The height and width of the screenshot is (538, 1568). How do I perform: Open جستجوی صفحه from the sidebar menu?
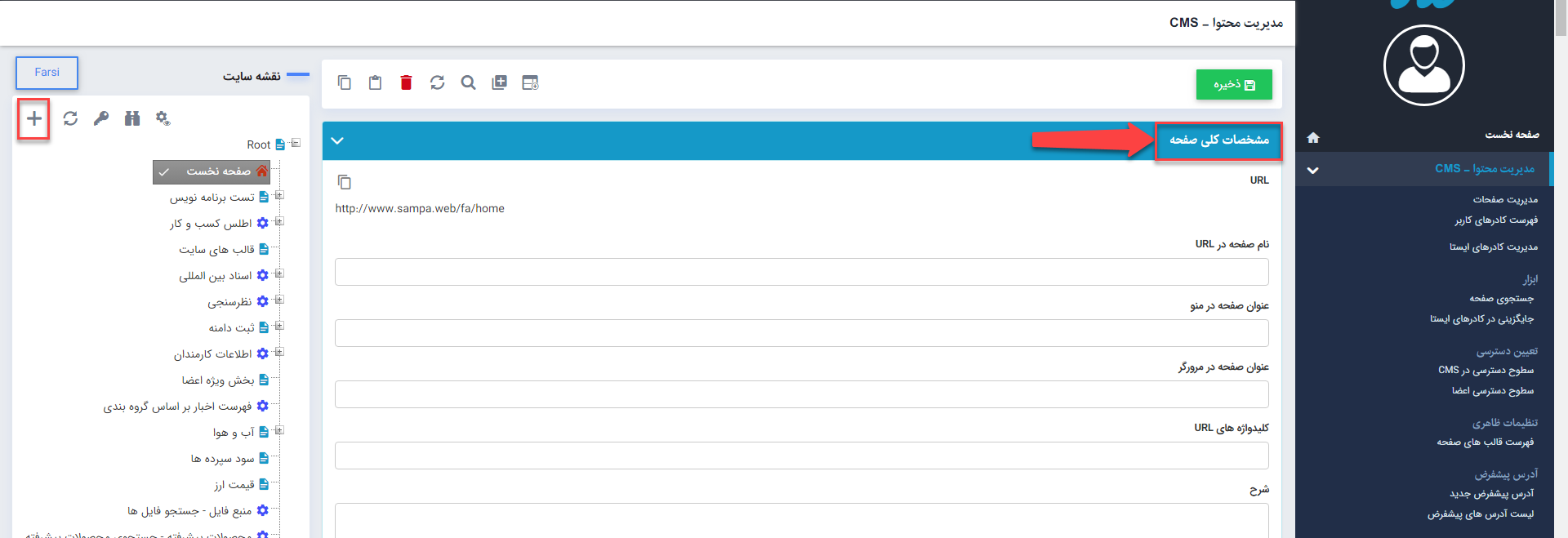[x=1501, y=299]
